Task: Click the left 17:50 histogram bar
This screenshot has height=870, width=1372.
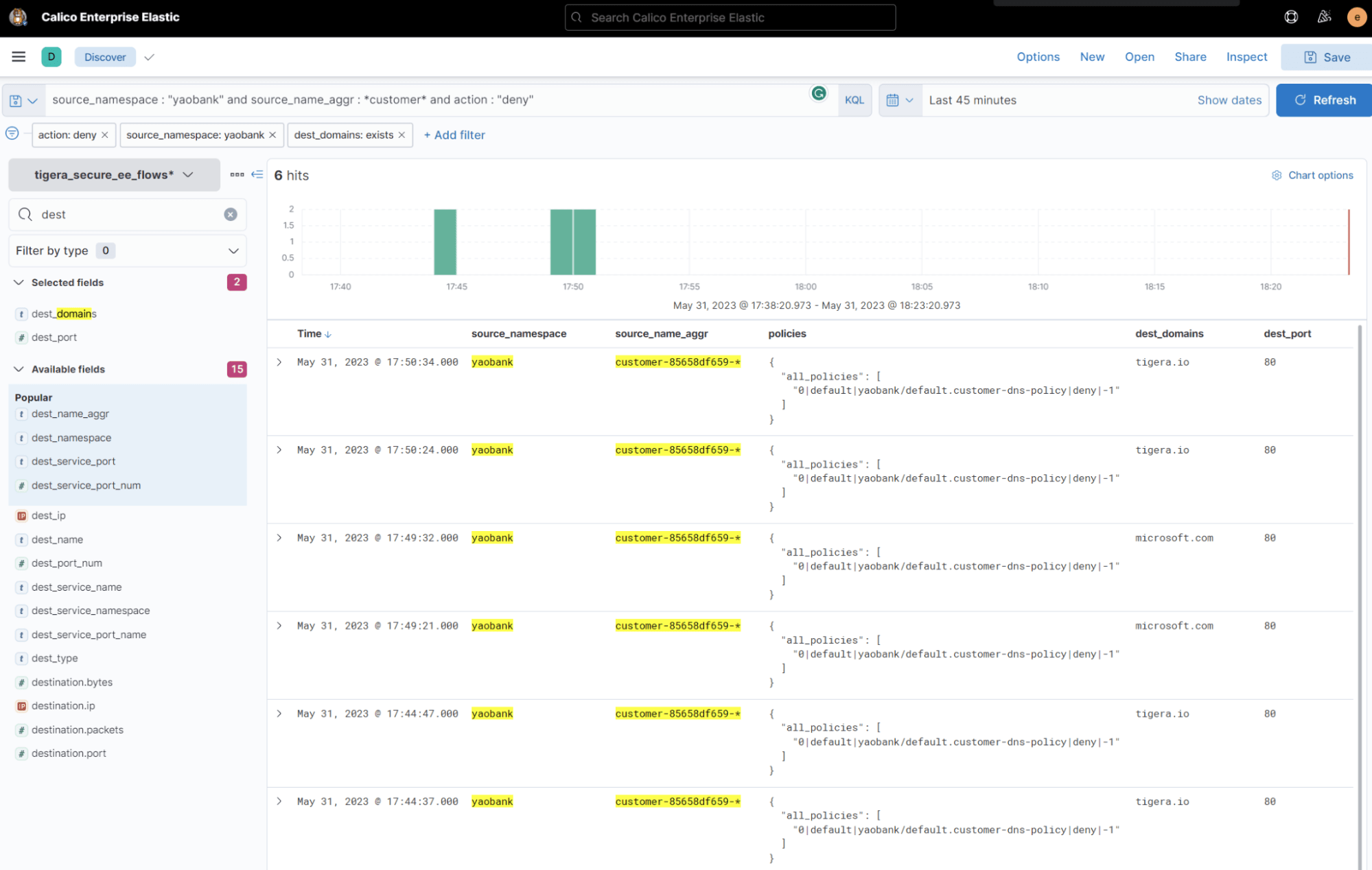Action: point(561,242)
